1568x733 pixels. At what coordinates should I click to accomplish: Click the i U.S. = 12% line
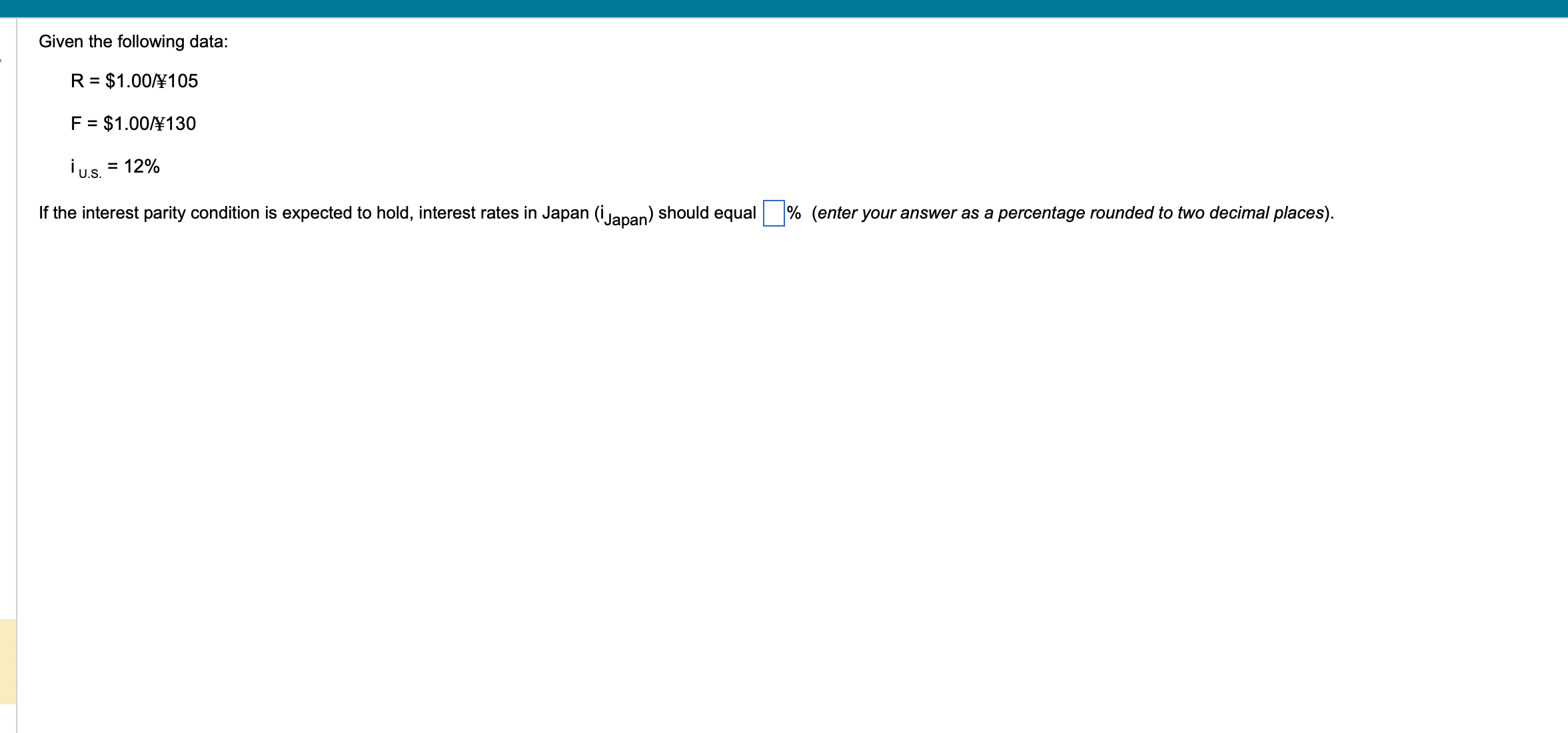tap(115, 167)
